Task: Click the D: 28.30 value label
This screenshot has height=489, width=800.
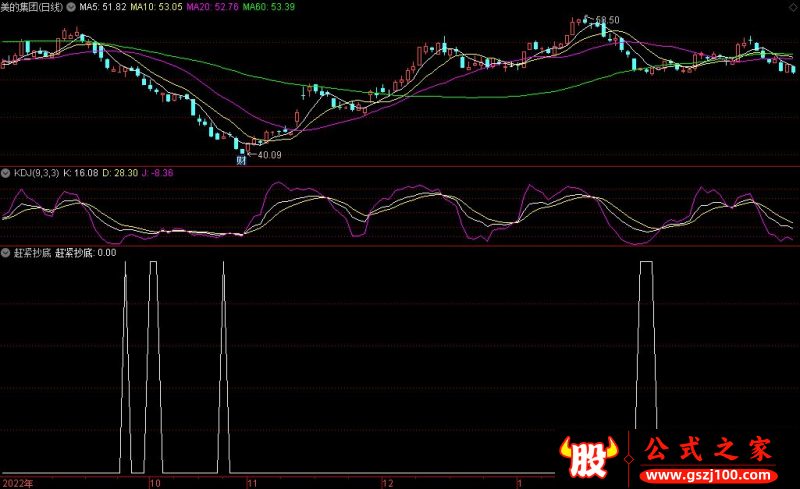Action: pyautogui.click(x=124, y=173)
